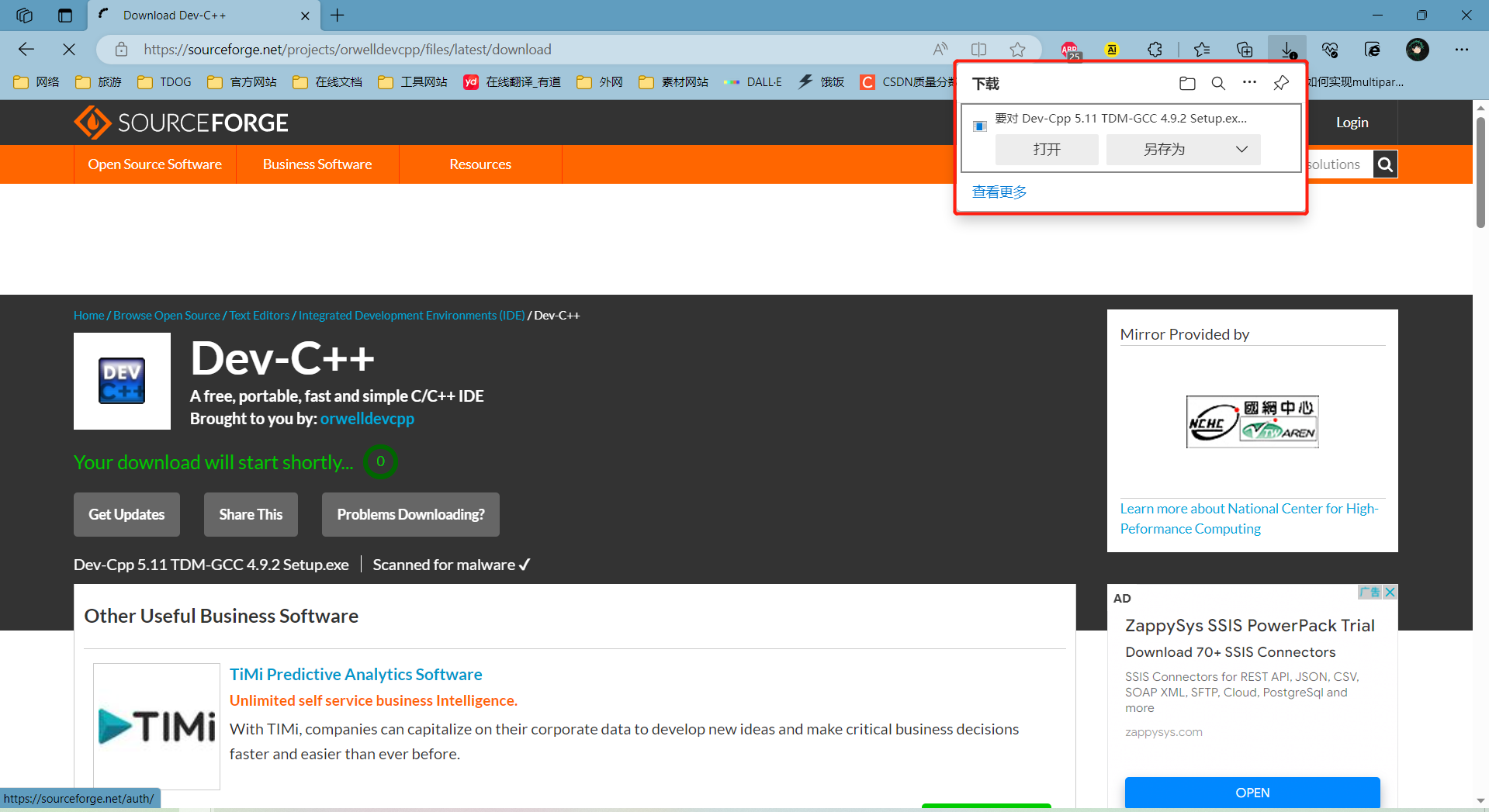1489x812 pixels.
Task: Open the 在线文档 bookmarks folder
Action: tap(327, 82)
